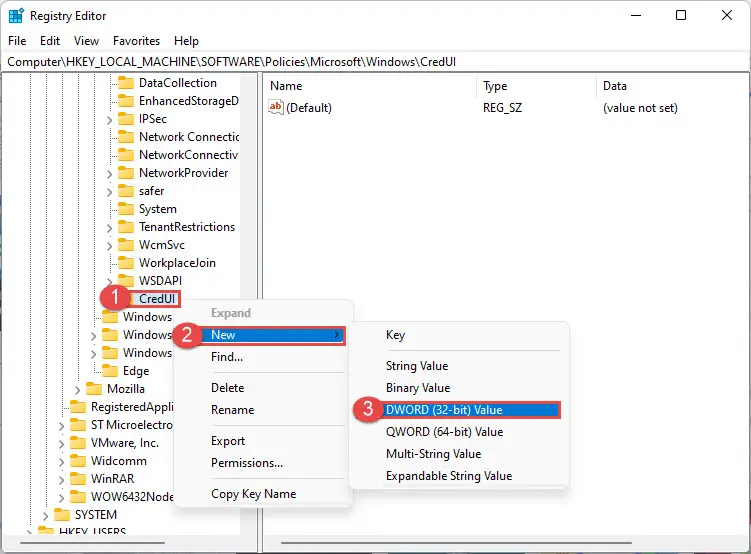Click the (value not set) data cell
Viewport: 751px width, 554px height.
click(x=640, y=108)
